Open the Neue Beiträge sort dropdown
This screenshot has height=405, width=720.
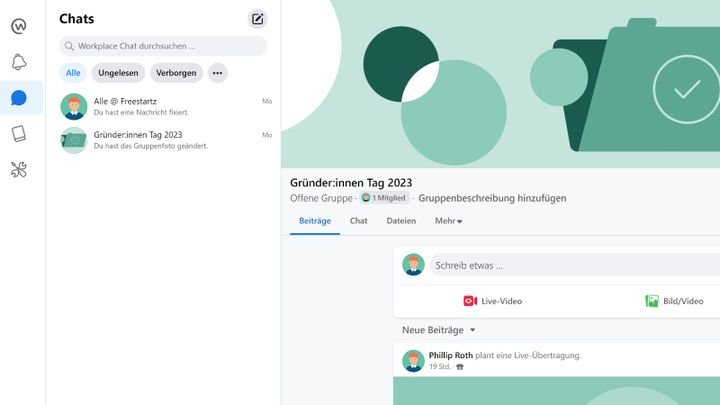[439, 330]
